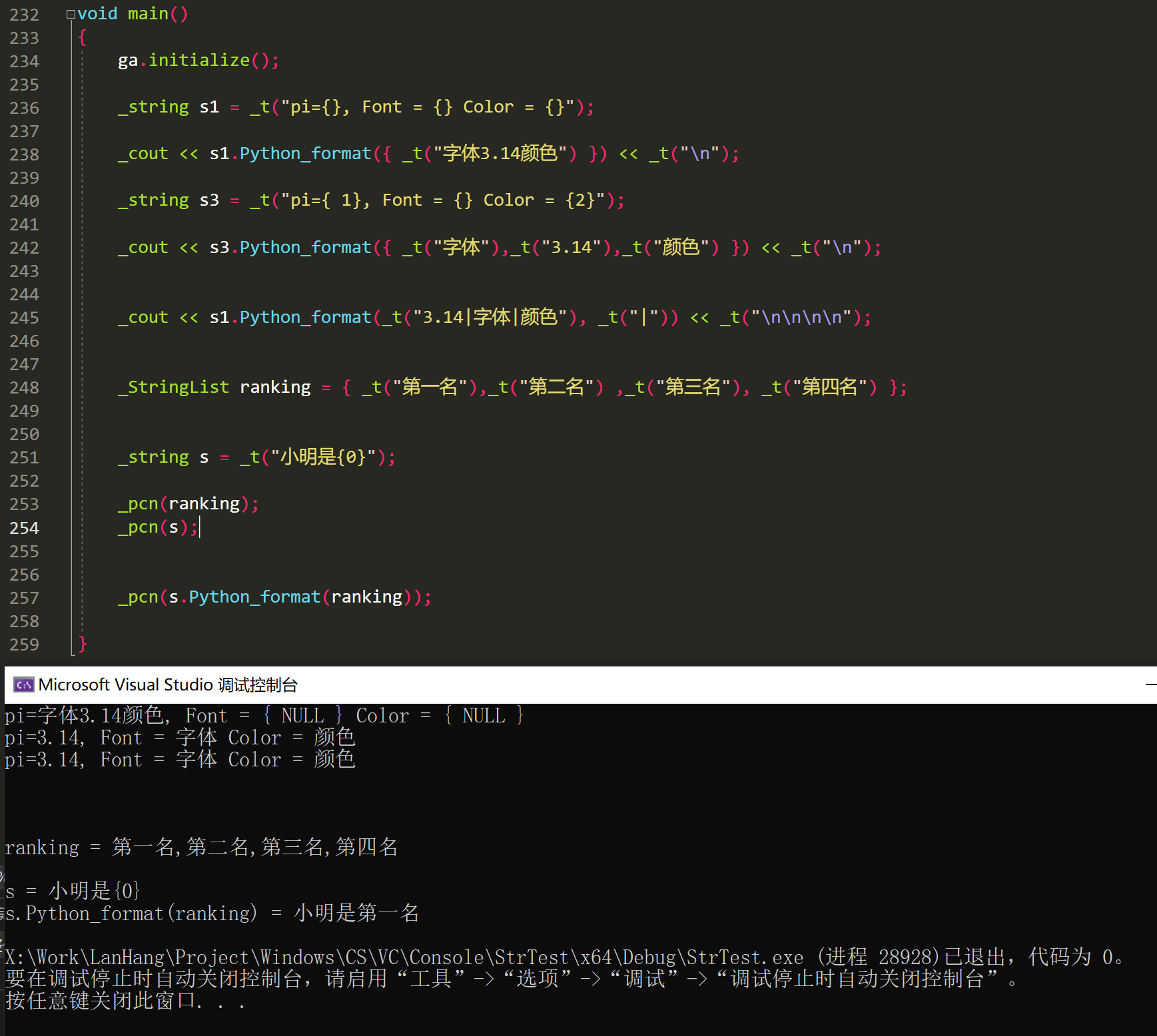The width and height of the screenshot is (1157, 1036).
Task: Click line number 232 in the gutter
Action: click(24, 15)
